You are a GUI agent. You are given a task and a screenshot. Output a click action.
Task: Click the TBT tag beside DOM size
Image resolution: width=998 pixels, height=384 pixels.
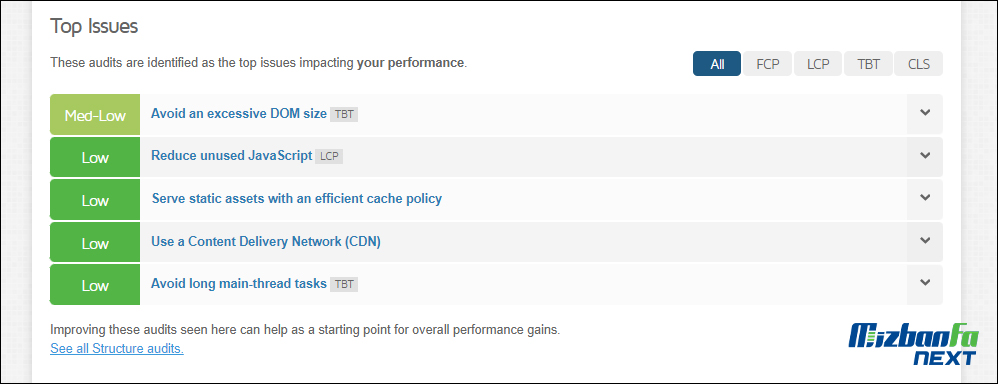pyautogui.click(x=344, y=115)
